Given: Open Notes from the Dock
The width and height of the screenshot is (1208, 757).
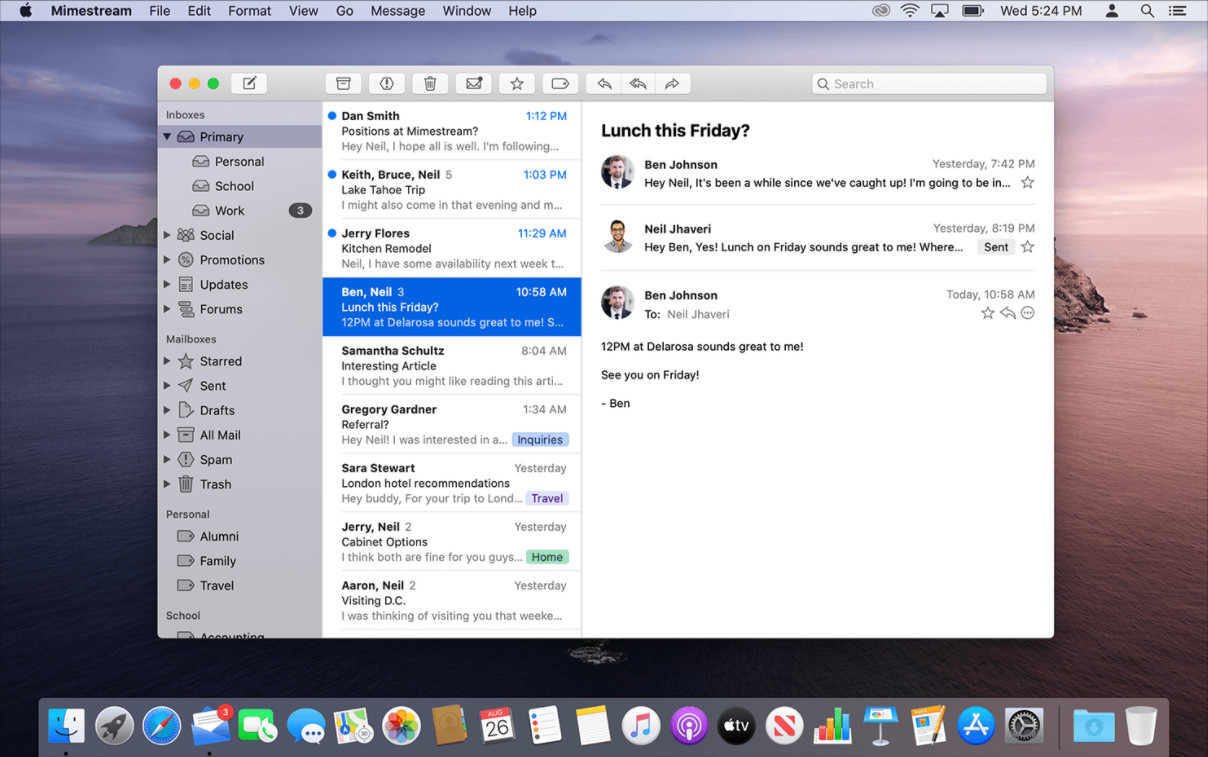Looking at the screenshot, I should tap(593, 726).
